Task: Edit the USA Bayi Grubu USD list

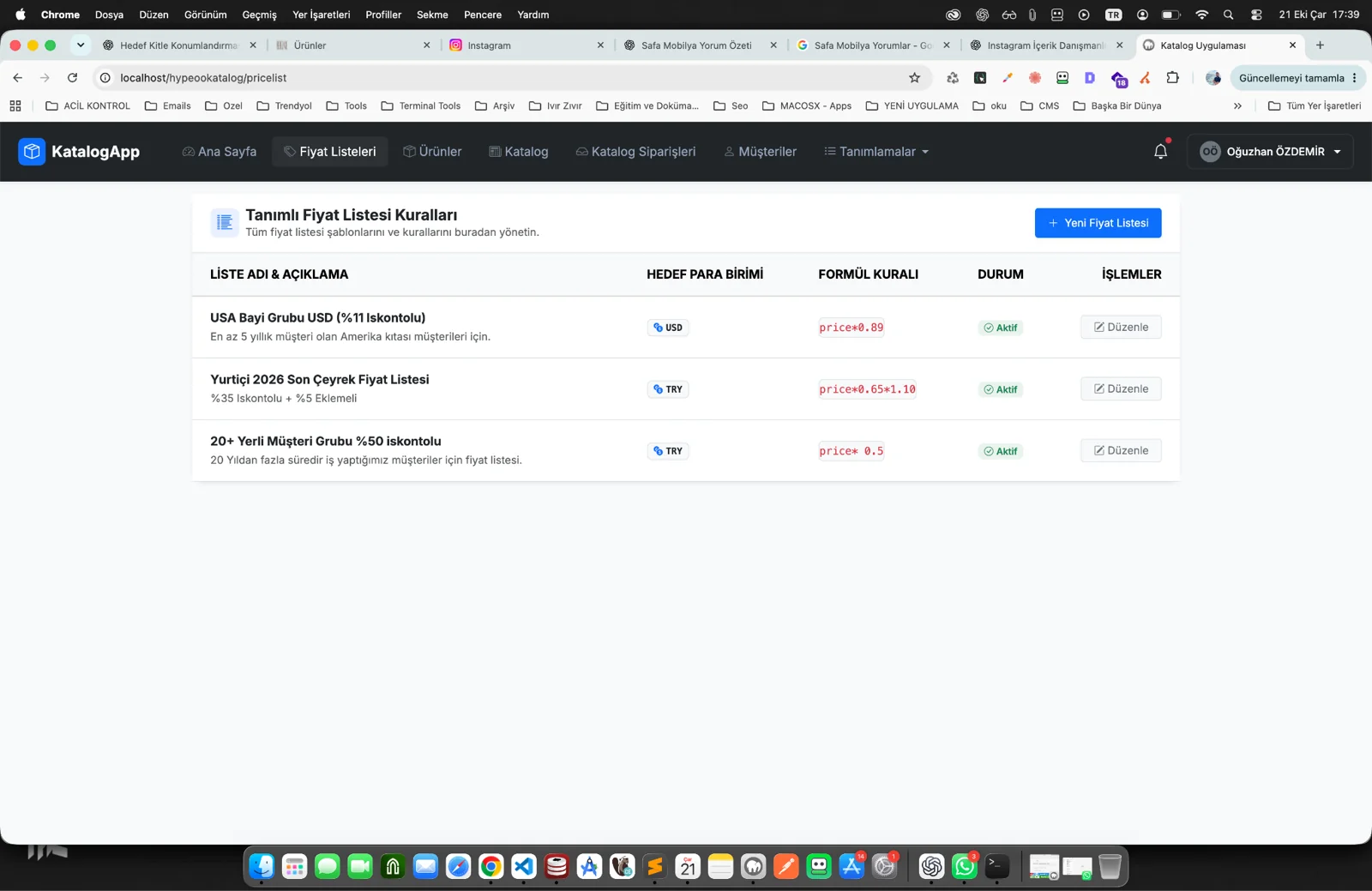Action: [x=1121, y=328]
